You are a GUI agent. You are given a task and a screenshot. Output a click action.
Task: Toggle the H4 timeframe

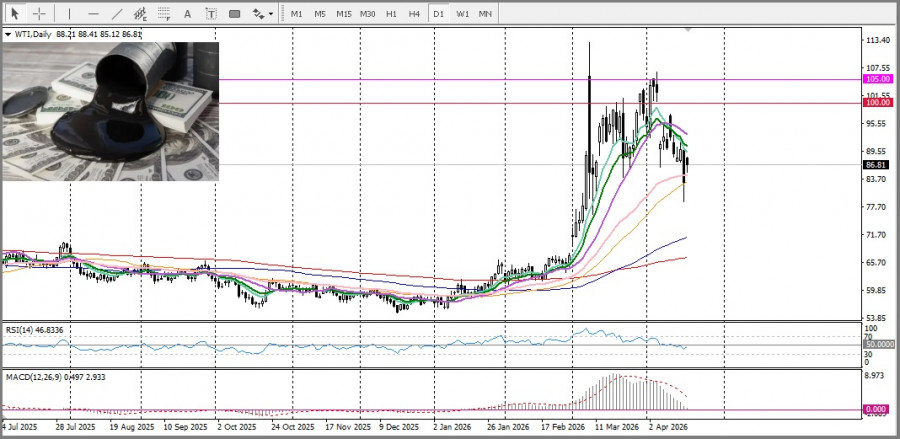point(414,14)
